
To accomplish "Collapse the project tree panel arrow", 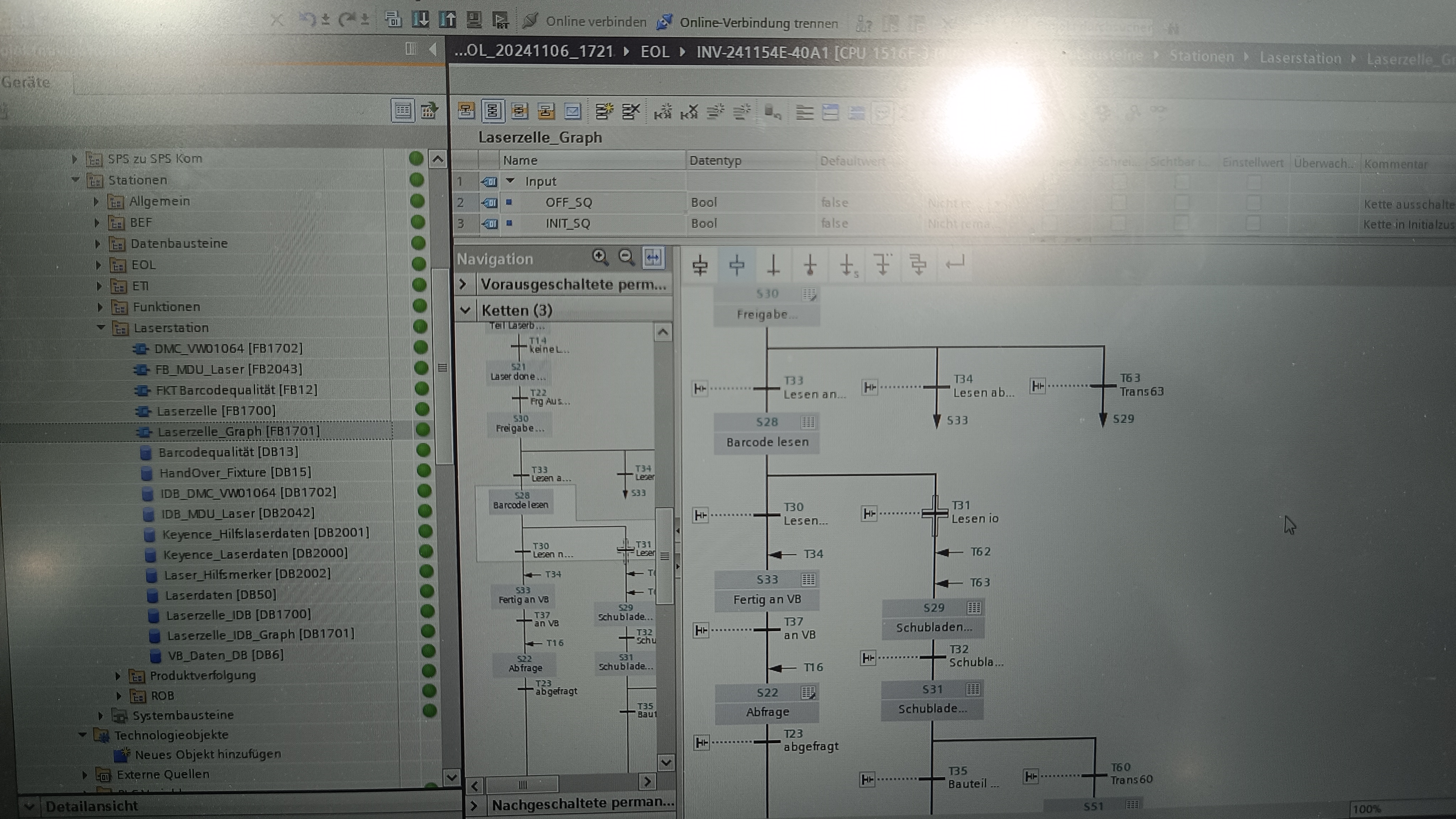I will [x=433, y=49].
